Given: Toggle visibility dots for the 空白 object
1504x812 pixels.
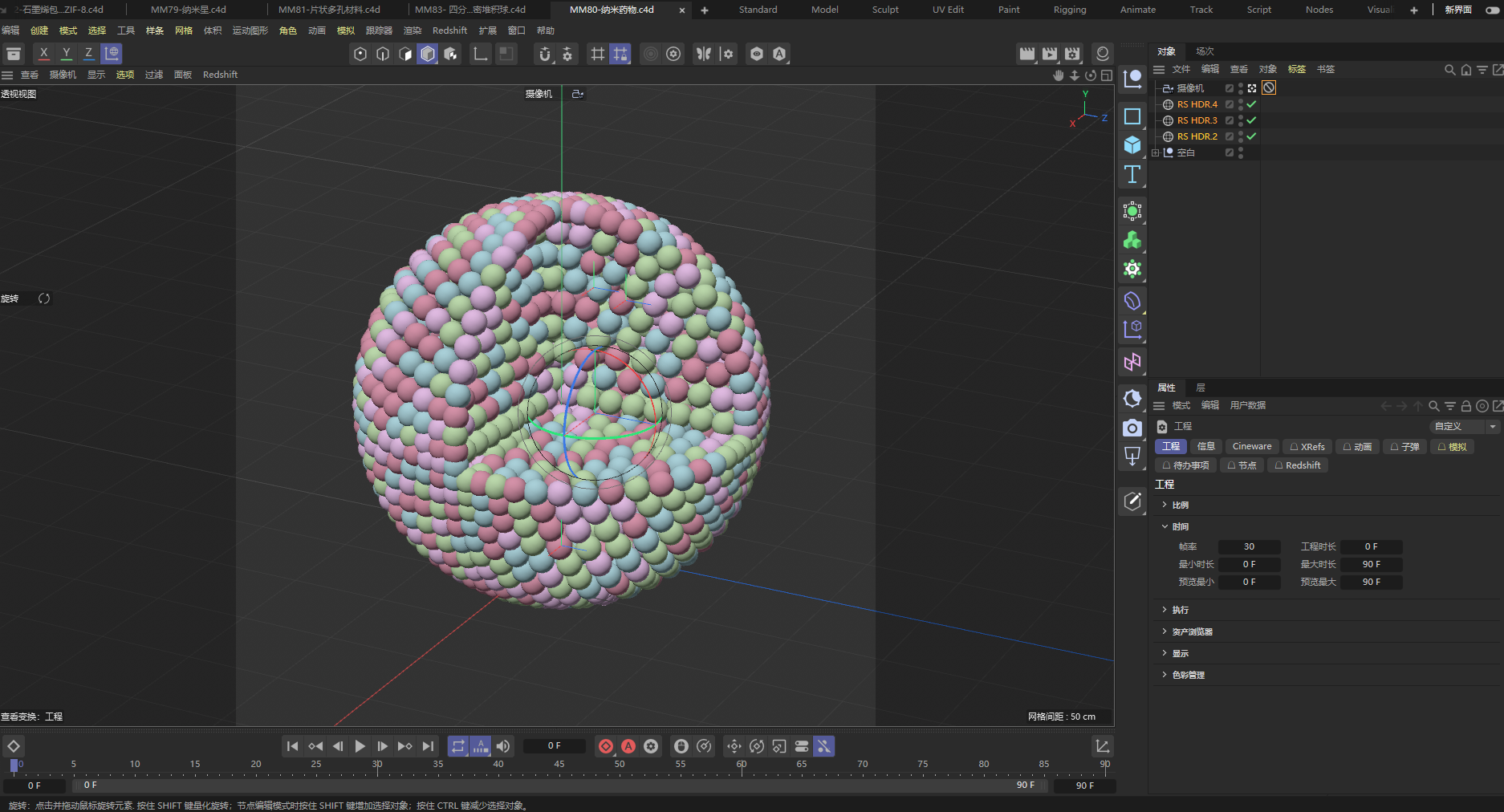Looking at the screenshot, I should point(1241,152).
